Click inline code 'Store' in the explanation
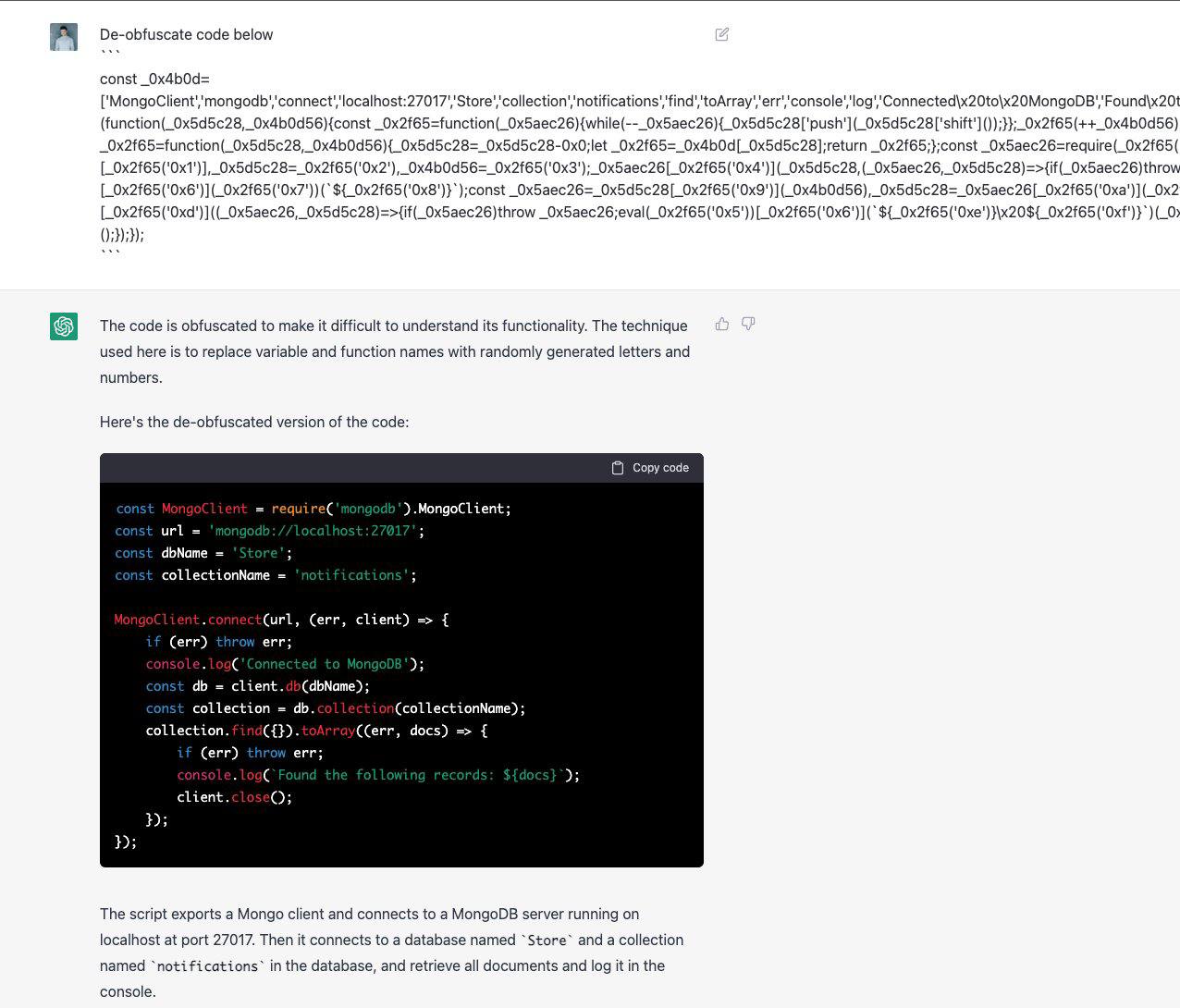This screenshot has height=1008, width=1180. click(x=547, y=940)
